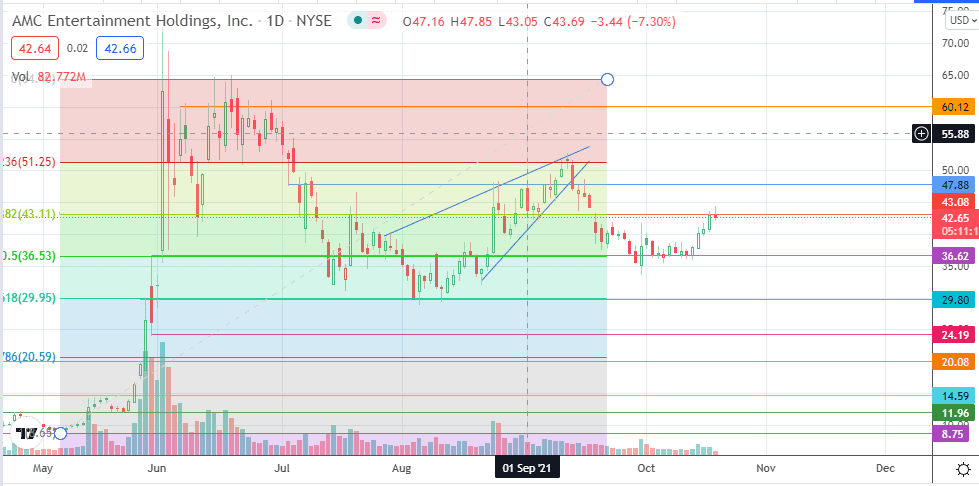Click the crosshair 55.88 price label

[x=955, y=133]
